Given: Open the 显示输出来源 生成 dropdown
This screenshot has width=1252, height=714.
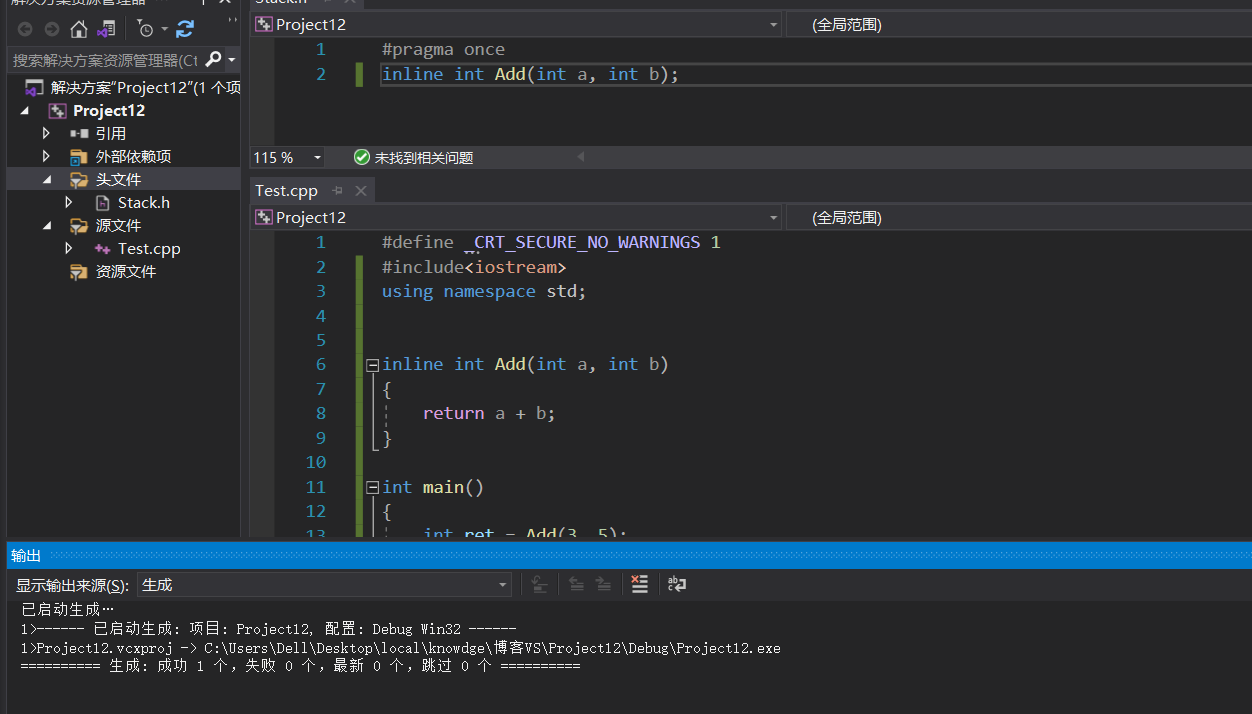Looking at the screenshot, I should coord(324,585).
